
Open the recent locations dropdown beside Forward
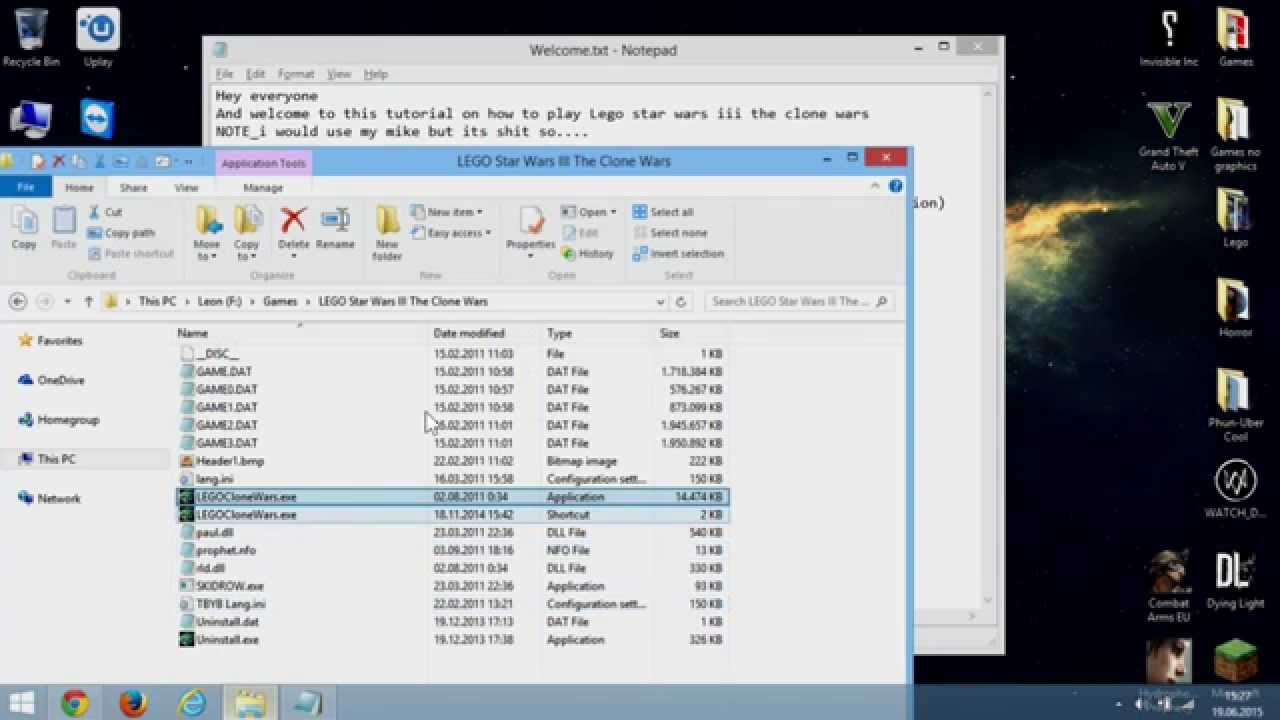67,301
